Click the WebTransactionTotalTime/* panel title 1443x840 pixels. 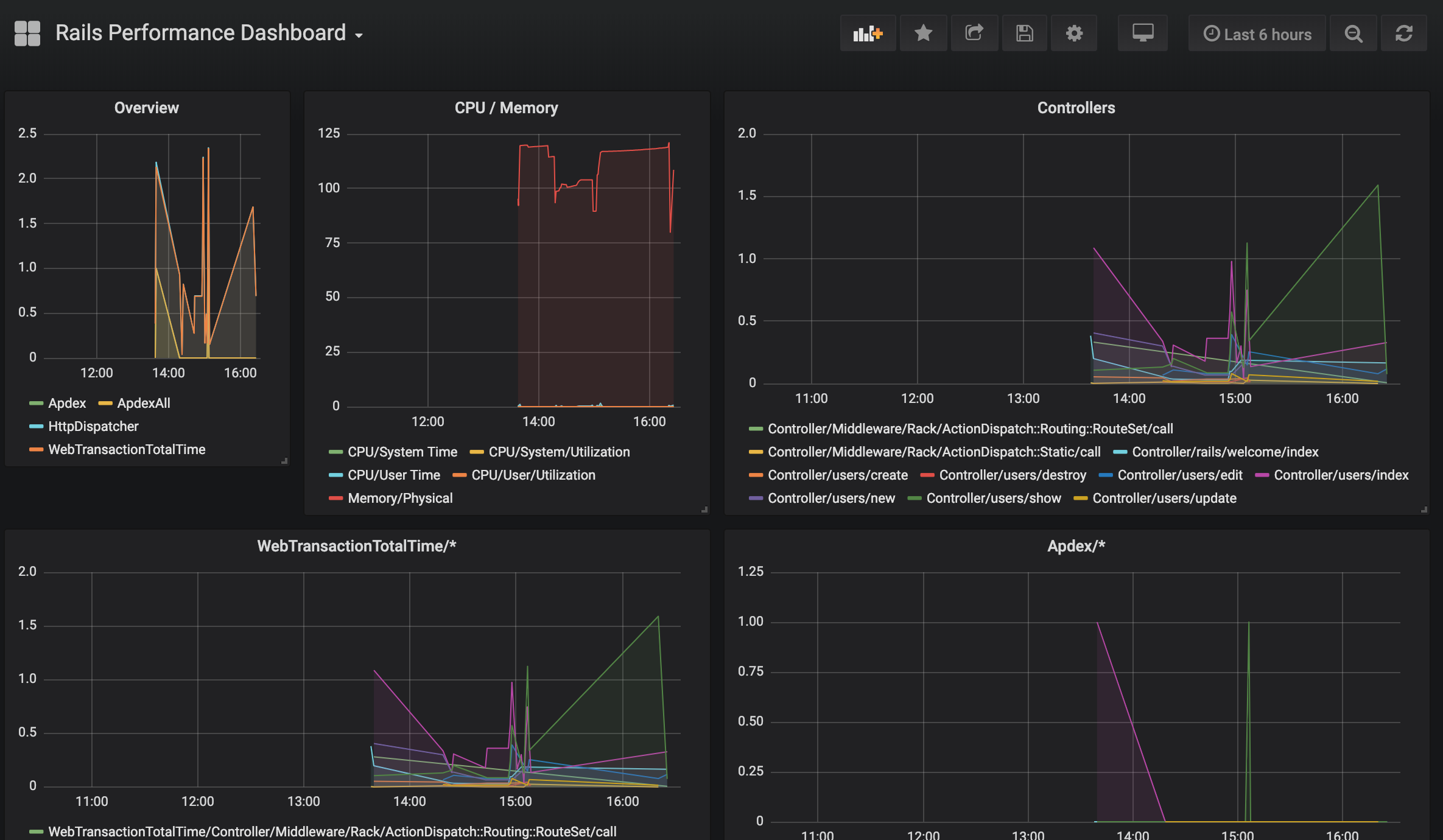[x=356, y=547]
